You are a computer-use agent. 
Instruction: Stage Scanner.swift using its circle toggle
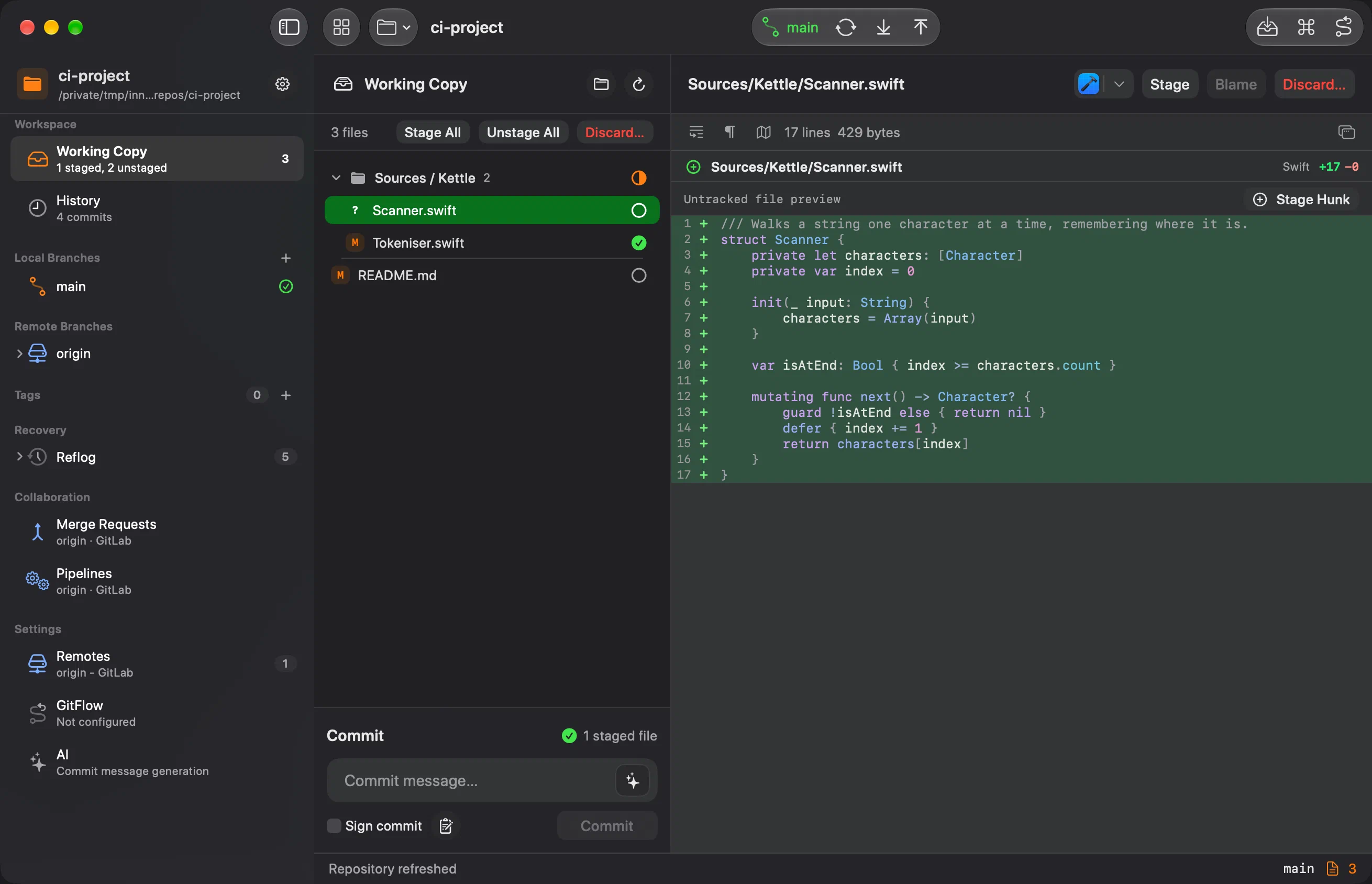[x=639, y=210]
